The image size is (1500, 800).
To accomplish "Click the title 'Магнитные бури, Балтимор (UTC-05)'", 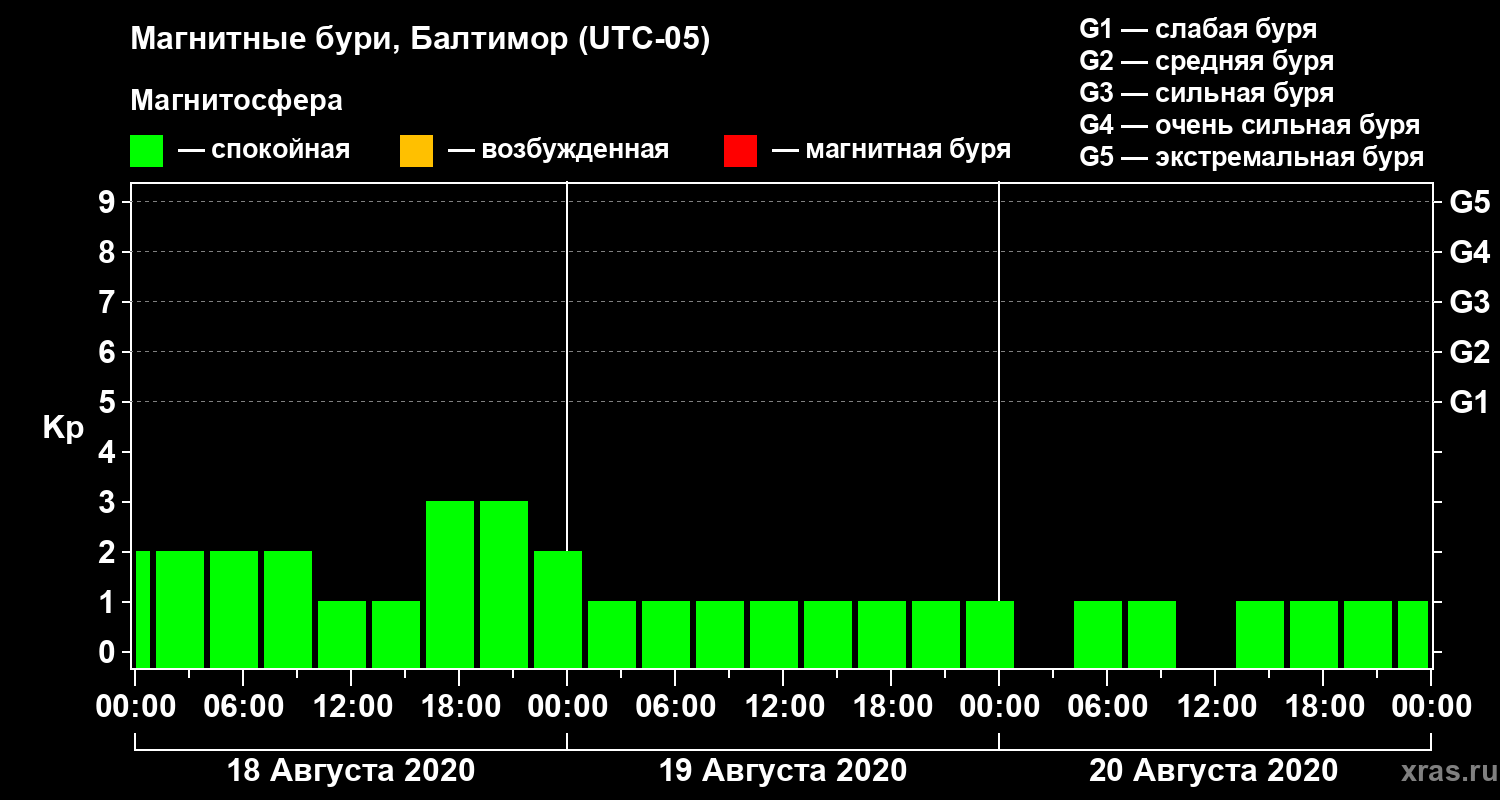I will pos(420,41).
